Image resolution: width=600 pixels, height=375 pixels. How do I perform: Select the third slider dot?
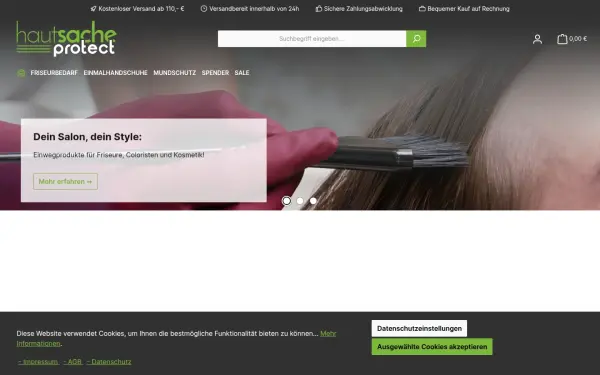(x=313, y=201)
